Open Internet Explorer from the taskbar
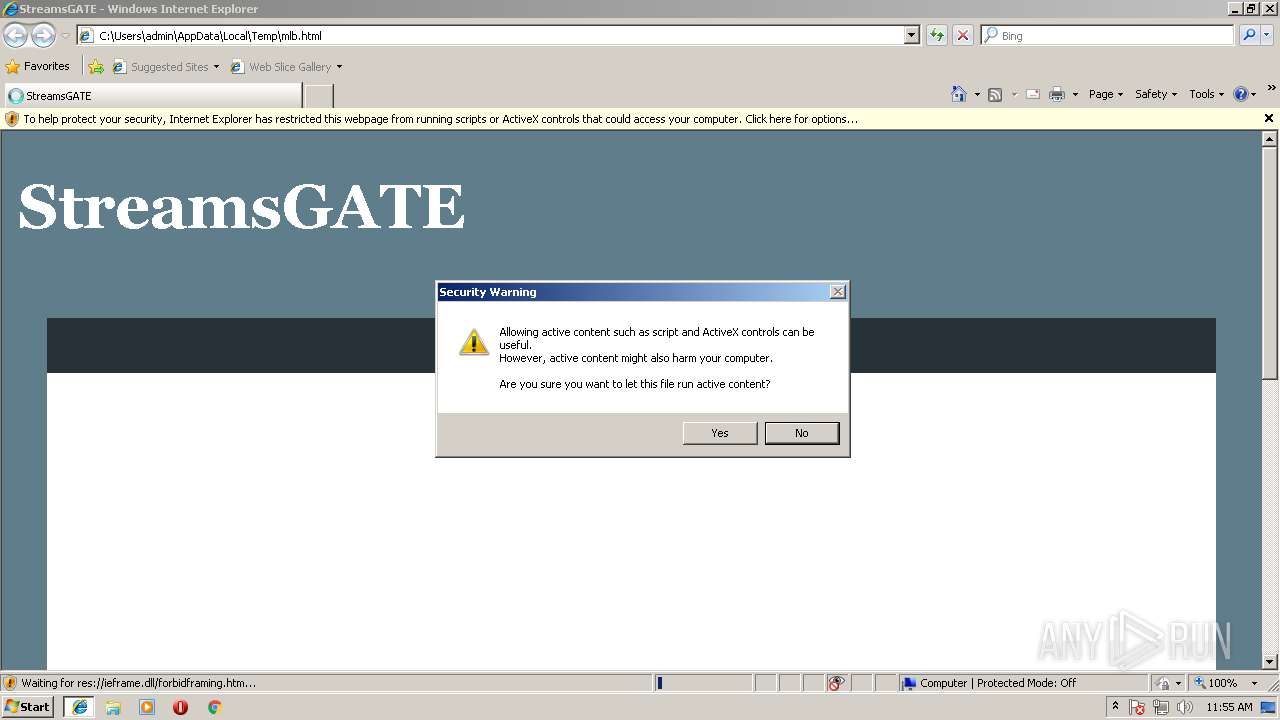This screenshot has height=720, width=1280. pos(79,707)
